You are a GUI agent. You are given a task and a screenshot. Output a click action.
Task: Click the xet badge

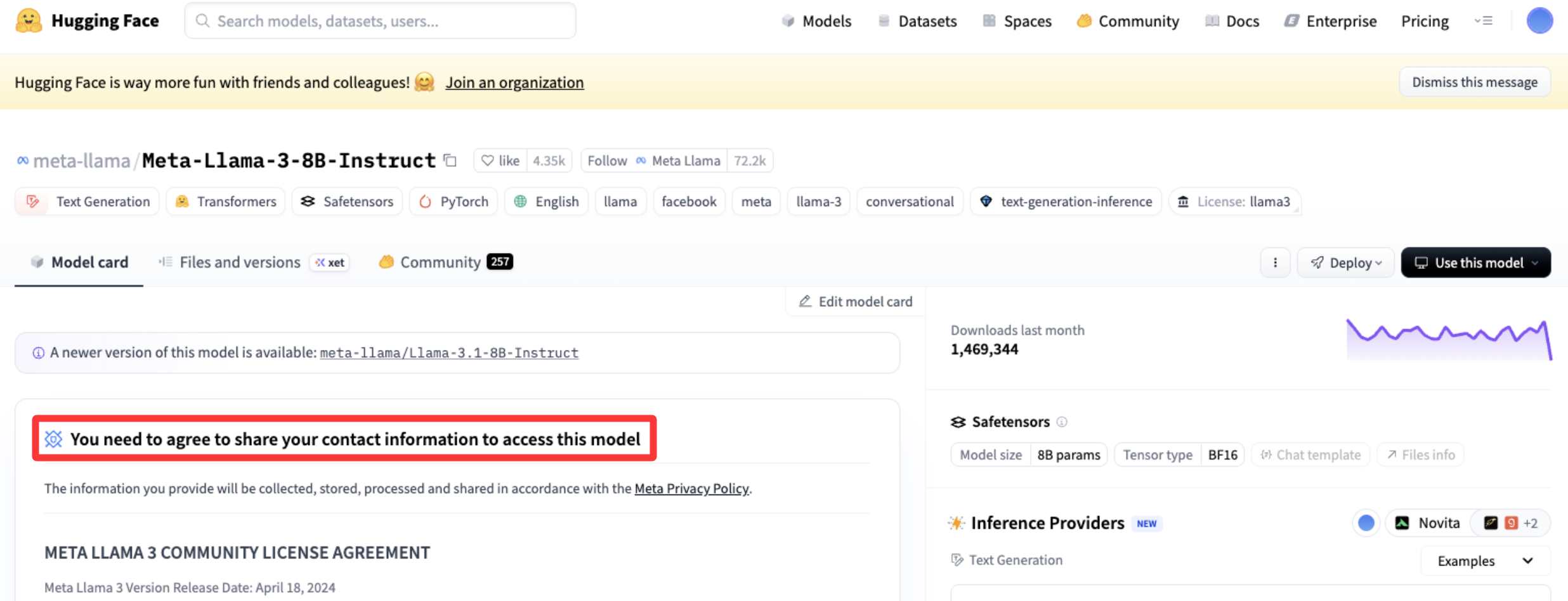[x=330, y=262]
